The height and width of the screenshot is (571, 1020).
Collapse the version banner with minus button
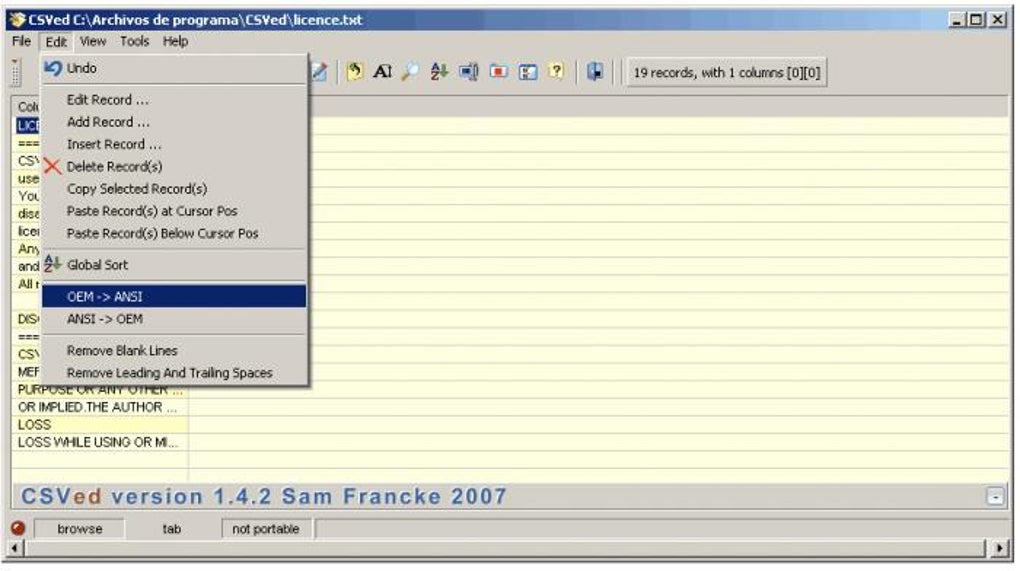pyautogui.click(x=995, y=497)
